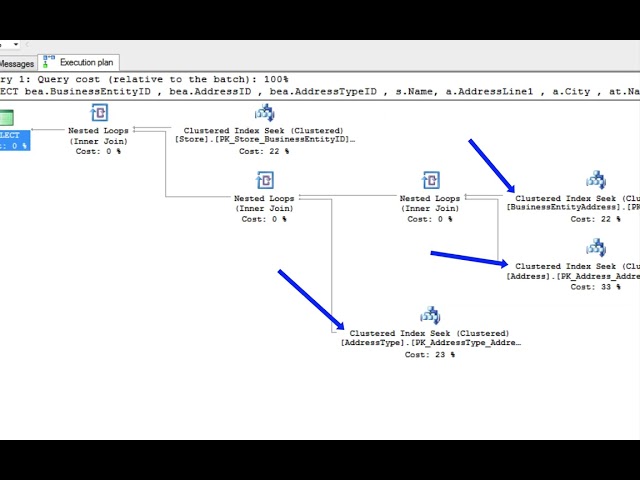Click the SELECT bea.BusinessEntityID query text line
Viewport: 640px width, 480px height.
(x=320, y=92)
